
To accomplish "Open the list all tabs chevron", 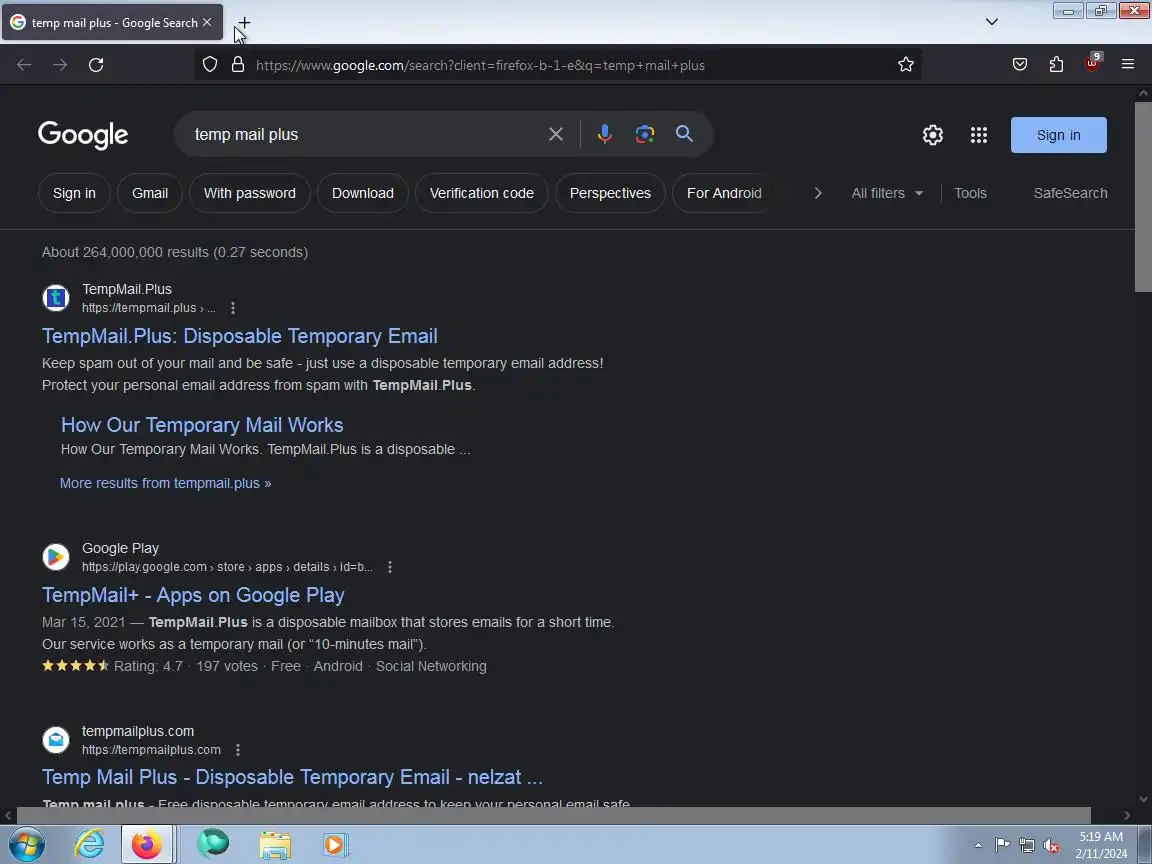I will 991,22.
